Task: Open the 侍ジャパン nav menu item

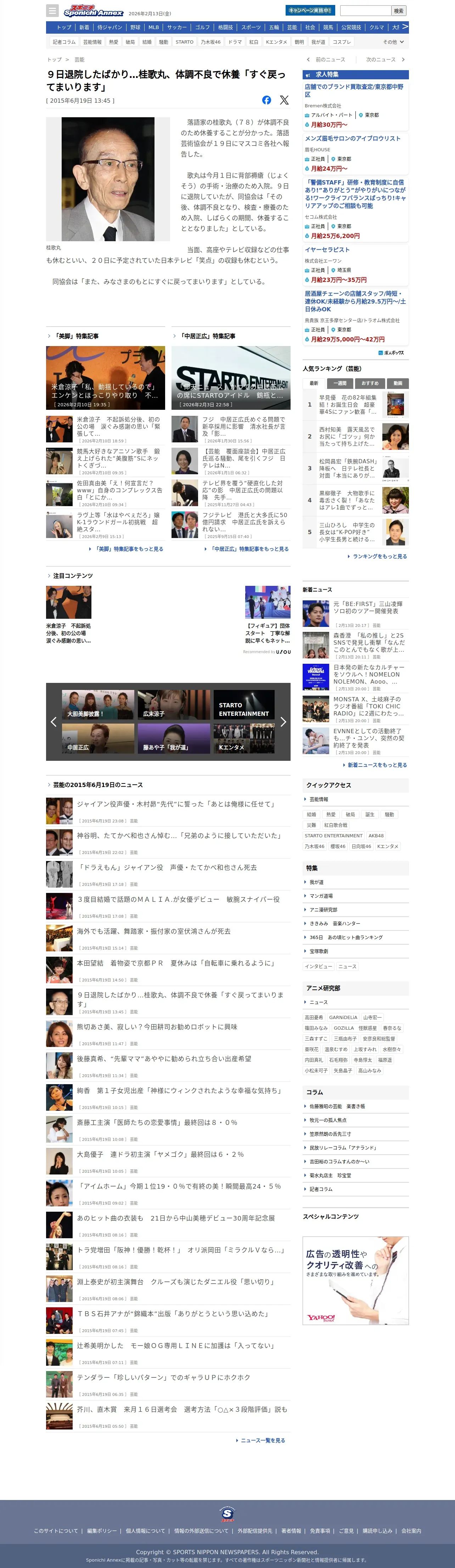Action: coord(109,27)
